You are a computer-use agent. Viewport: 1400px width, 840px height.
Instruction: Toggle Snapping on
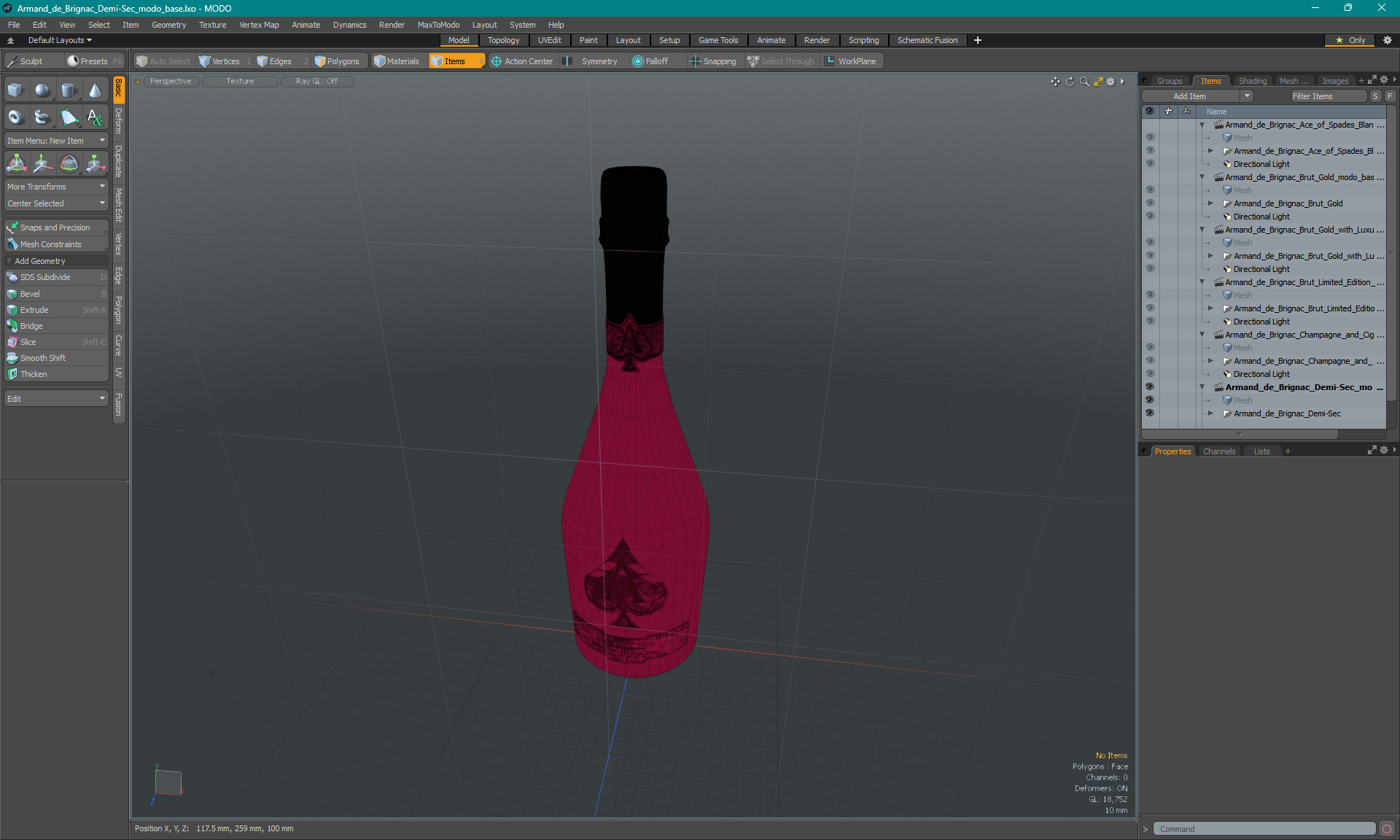pos(713,61)
